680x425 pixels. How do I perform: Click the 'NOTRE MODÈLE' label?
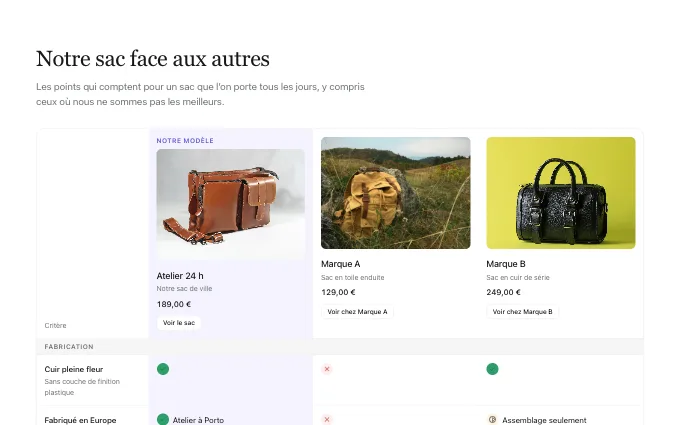click(185, 141)
